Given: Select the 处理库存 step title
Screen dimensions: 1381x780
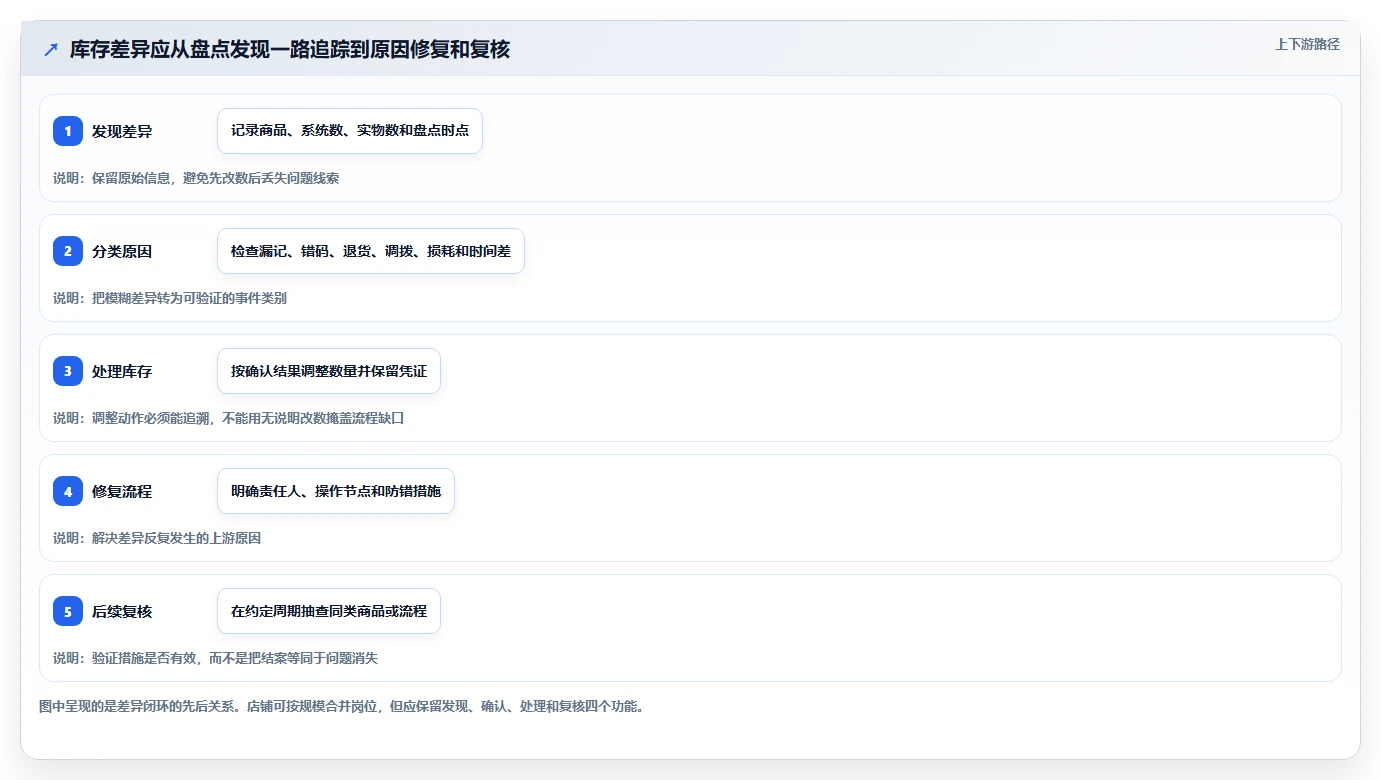Looking at the screenshot, I should pyautogui.click(x=122, y=371).
